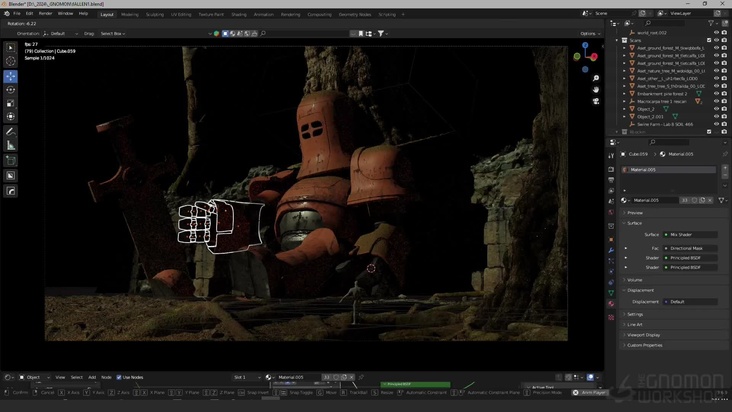Select the Transform tool in left toolbar
The width and height of the screenshot is (732, 412).
pyautogui.click(x=11, y=117)
